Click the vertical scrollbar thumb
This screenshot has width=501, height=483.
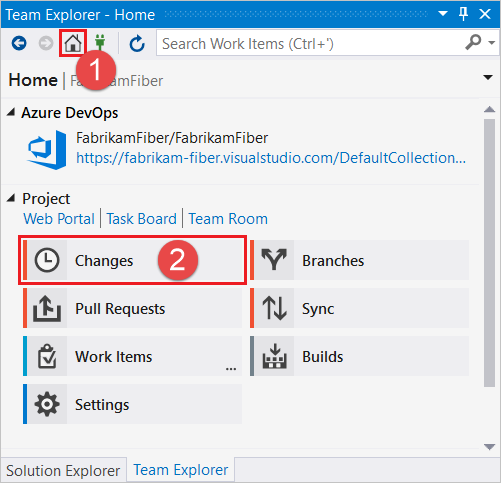click(x=489, y=253)
